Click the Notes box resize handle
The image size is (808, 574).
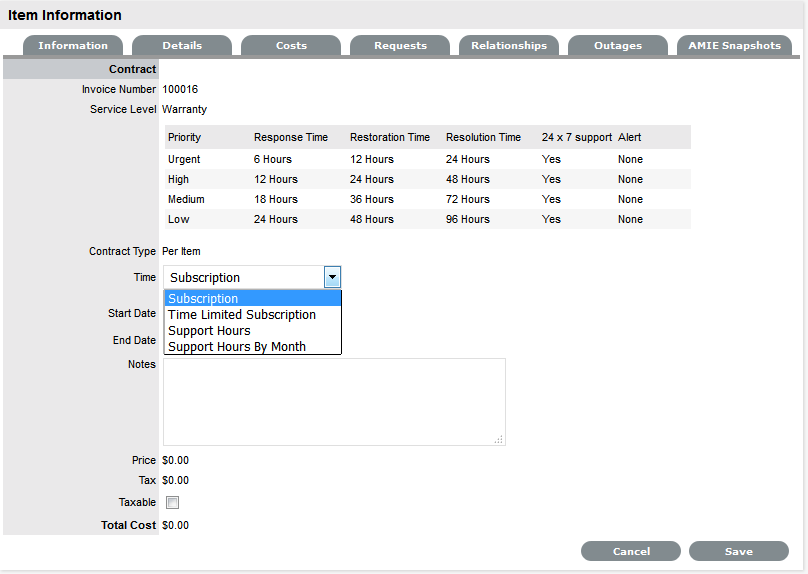pos(499,439)
